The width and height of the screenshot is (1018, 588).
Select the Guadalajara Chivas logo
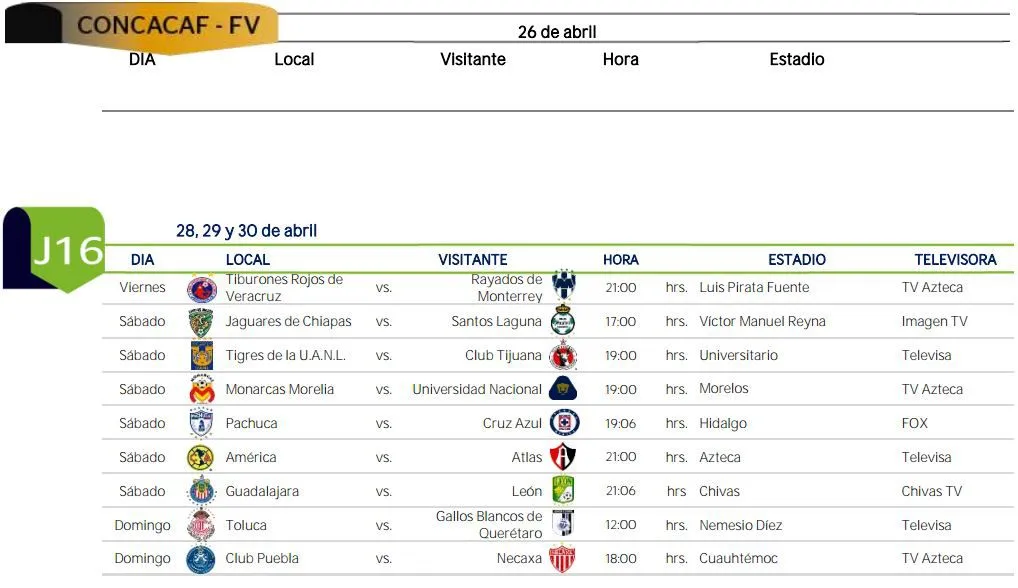pyautogui.click(x=202, y=492)
